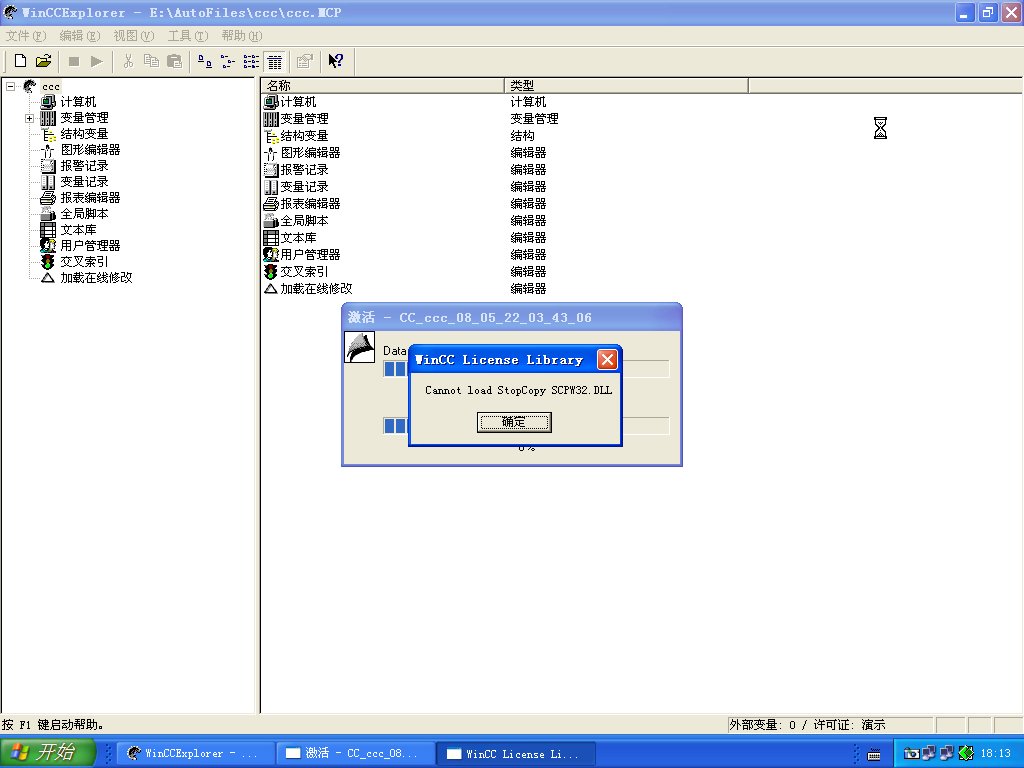Collapse the ccc project root node
Image resolution: width=1024 pixels, height=768 pixels.
tap(11, 86)
